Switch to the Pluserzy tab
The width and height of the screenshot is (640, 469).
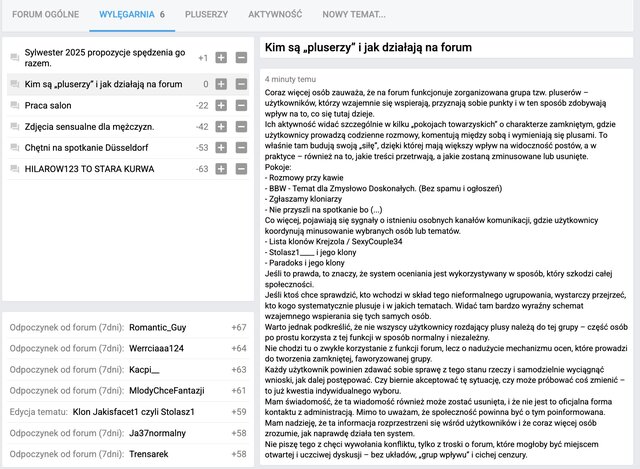206,16
